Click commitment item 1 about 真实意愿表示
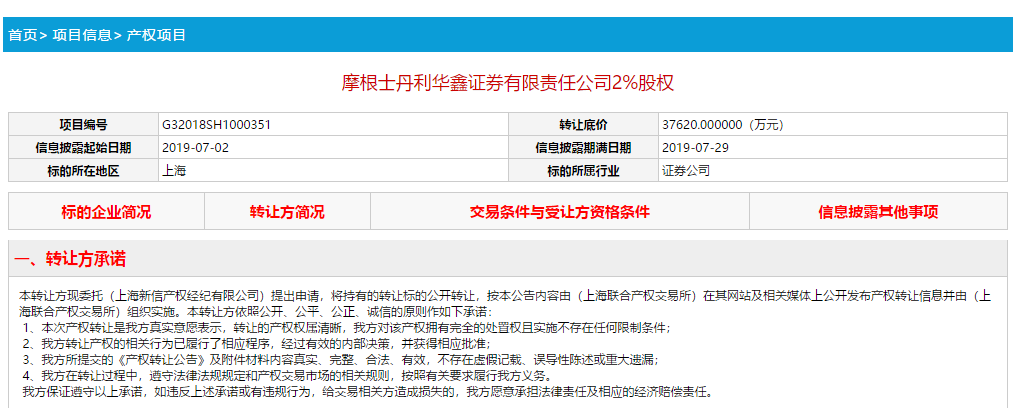1015x408 pixels. 346,328
